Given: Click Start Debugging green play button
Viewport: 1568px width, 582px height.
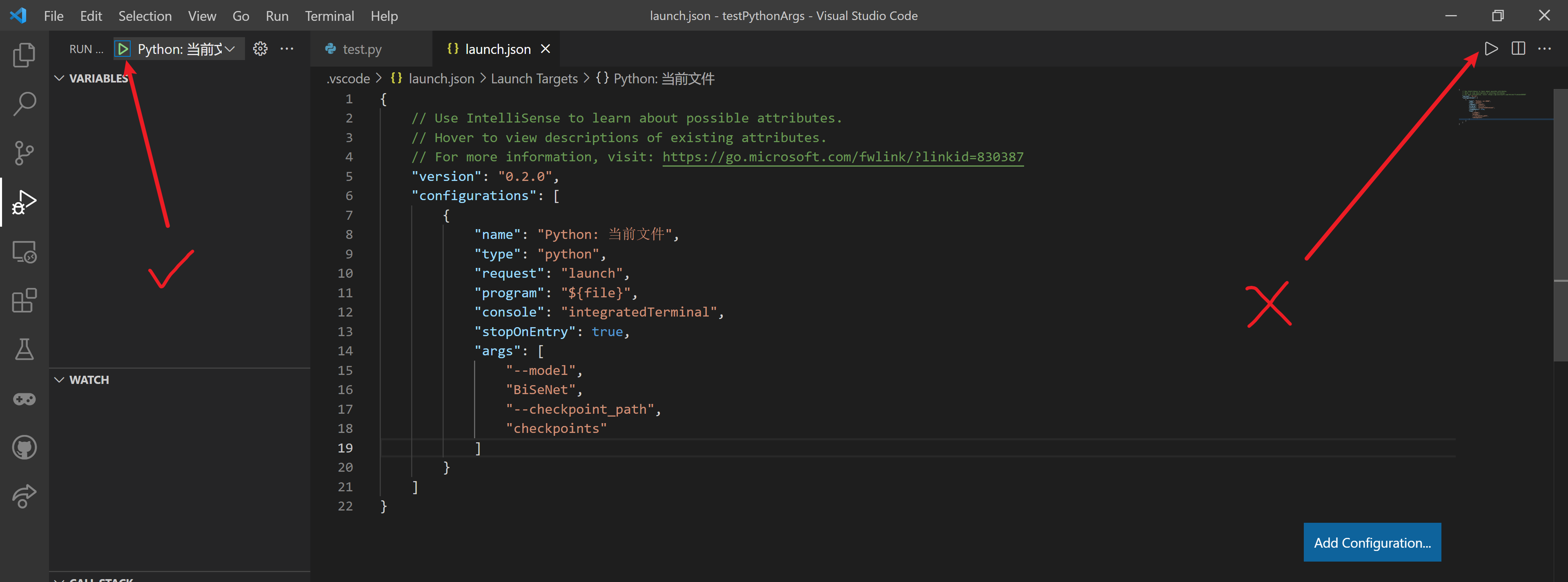Looking at the screenshot, I should pos(123,49).
